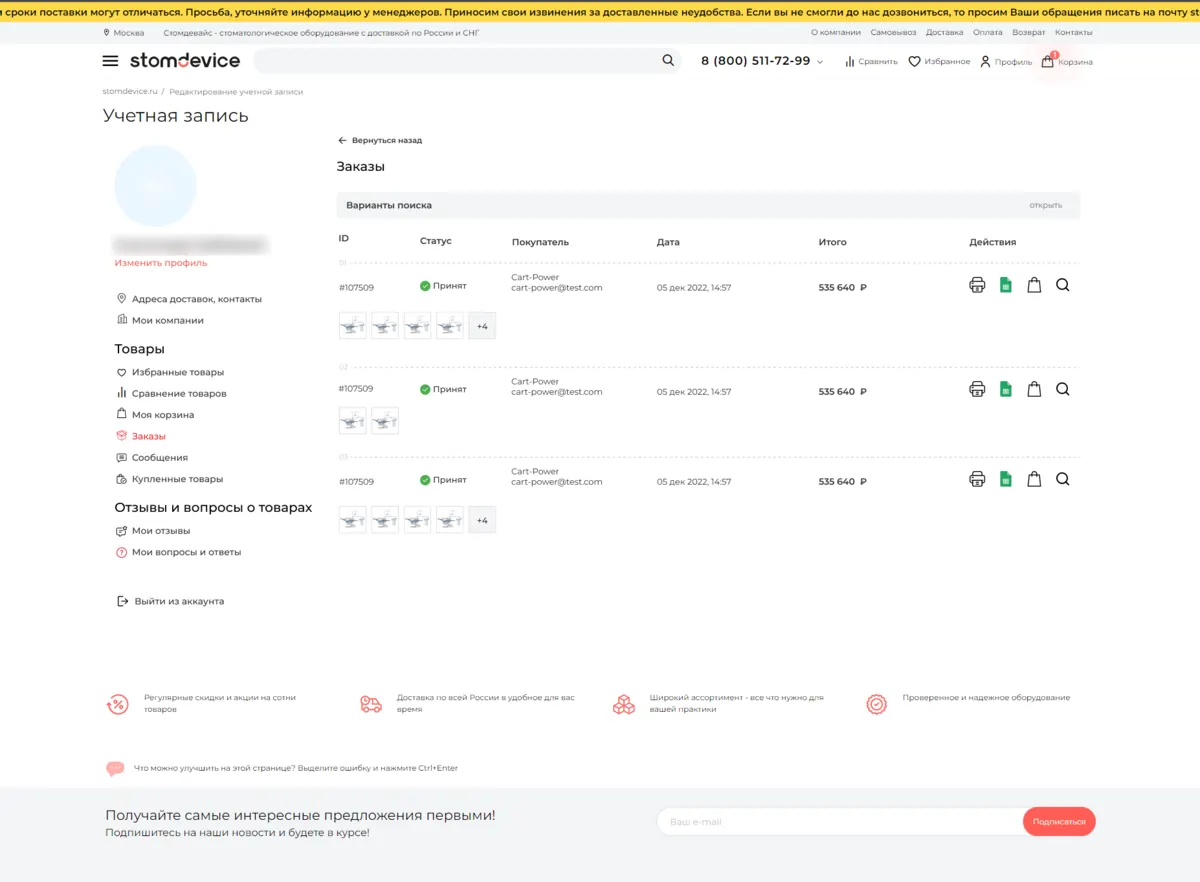Click the shopping bag icon in row 02
Screen dimensions: 1200x882
pos(1034,389)
